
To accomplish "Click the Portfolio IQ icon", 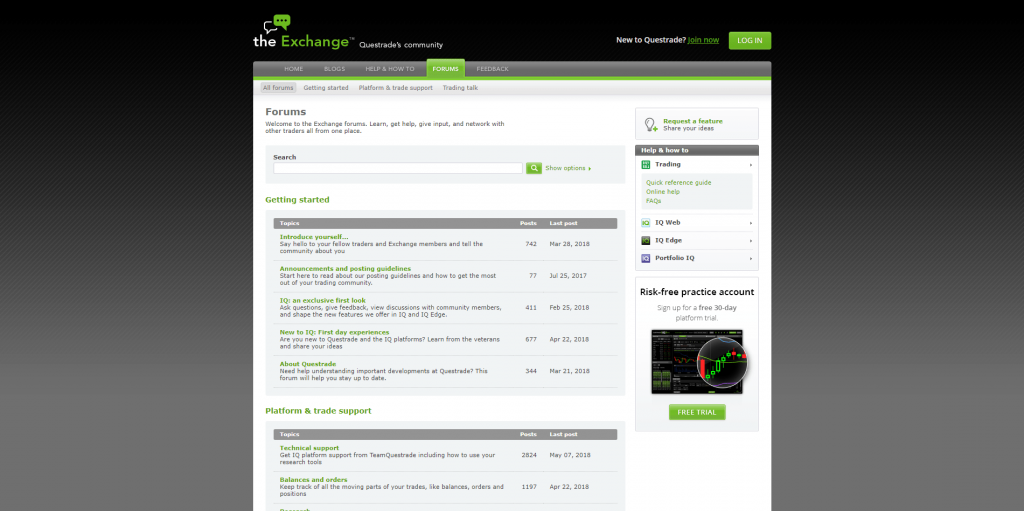I will [646, 258].
